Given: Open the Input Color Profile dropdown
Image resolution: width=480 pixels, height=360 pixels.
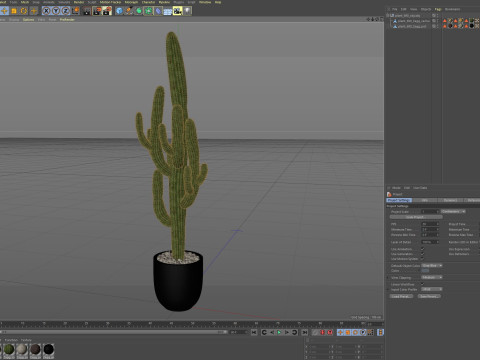Looking at the screenshot, I should (x=432, y=289).
